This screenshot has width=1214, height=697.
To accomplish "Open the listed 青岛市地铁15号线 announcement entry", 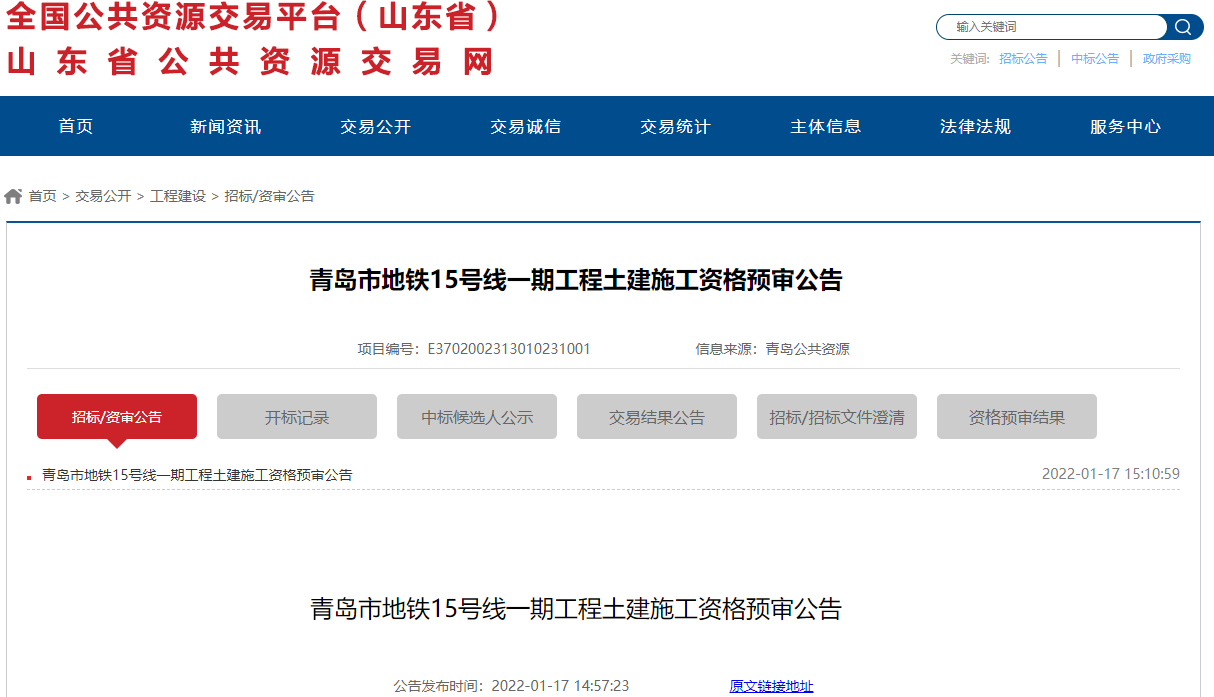I will [197, 475].
